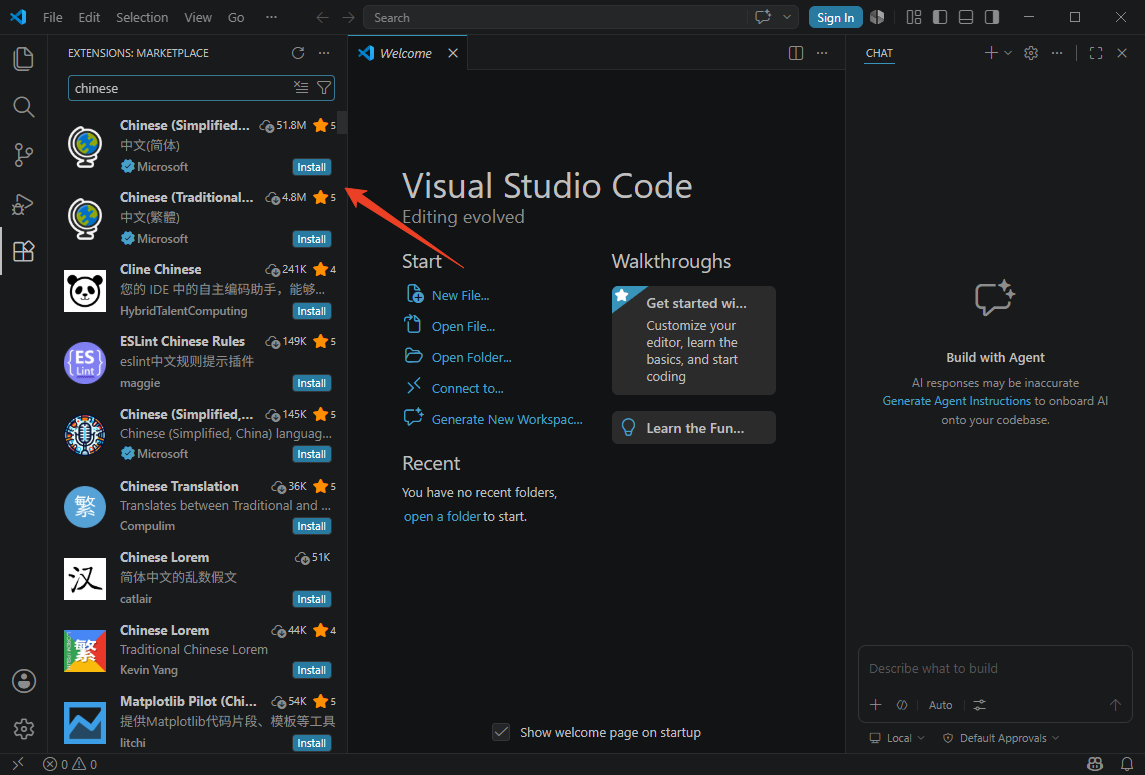Expand the title bar chat dropdown arrow
Screen dimensions: 1145x775
tap(787, 17)
